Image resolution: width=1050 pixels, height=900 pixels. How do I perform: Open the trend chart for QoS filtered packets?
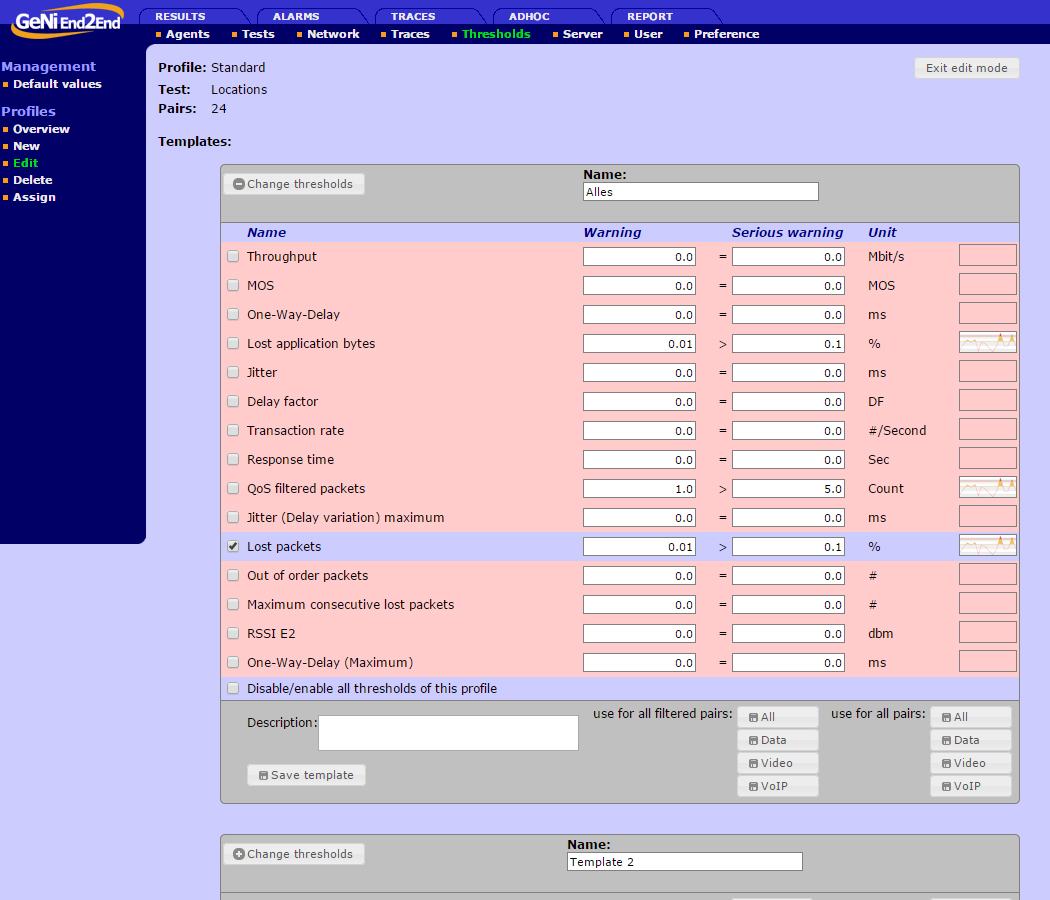click(x=988, y=488)
